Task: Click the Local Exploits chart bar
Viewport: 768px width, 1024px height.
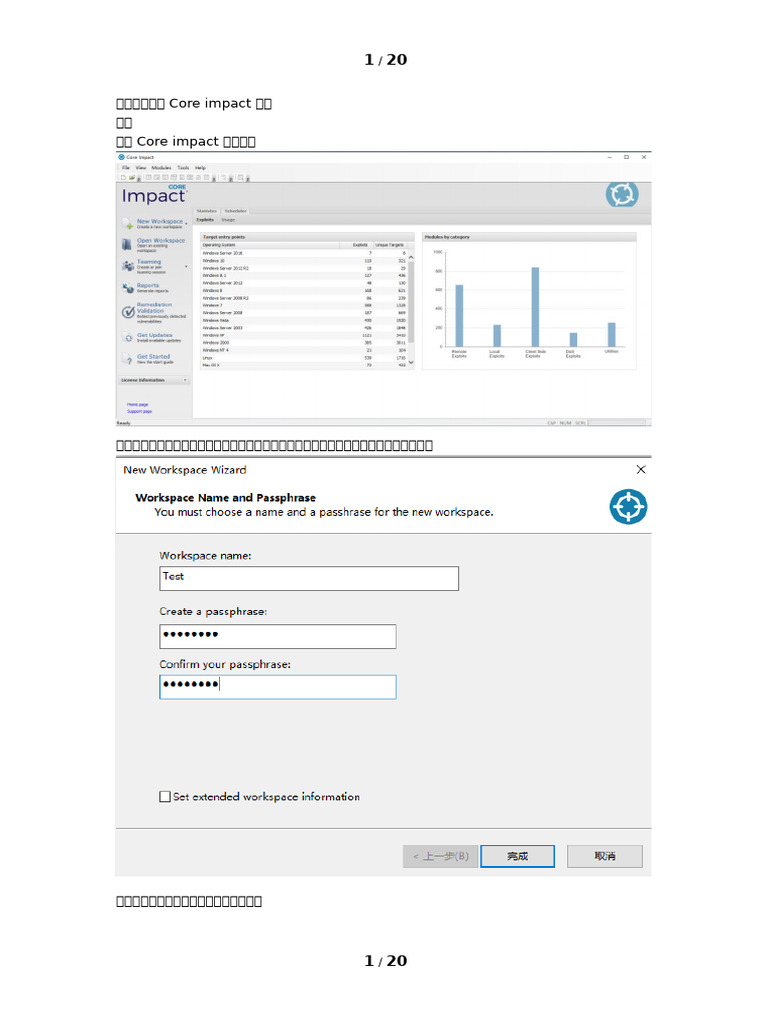Action: coord(497,336)
